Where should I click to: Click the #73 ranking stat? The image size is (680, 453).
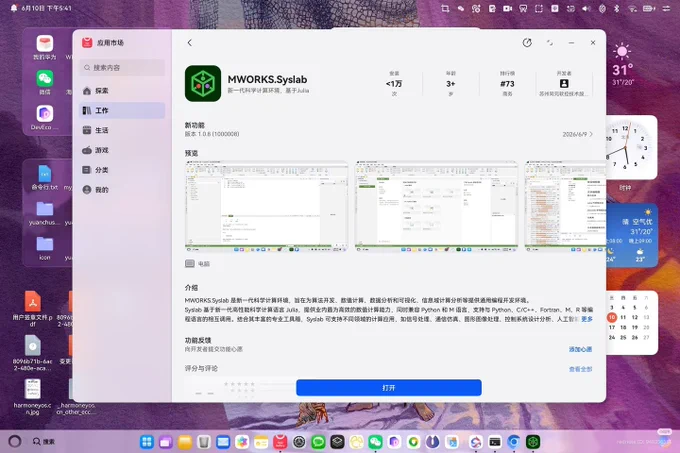pyautogui.click(x=507, y=84)
